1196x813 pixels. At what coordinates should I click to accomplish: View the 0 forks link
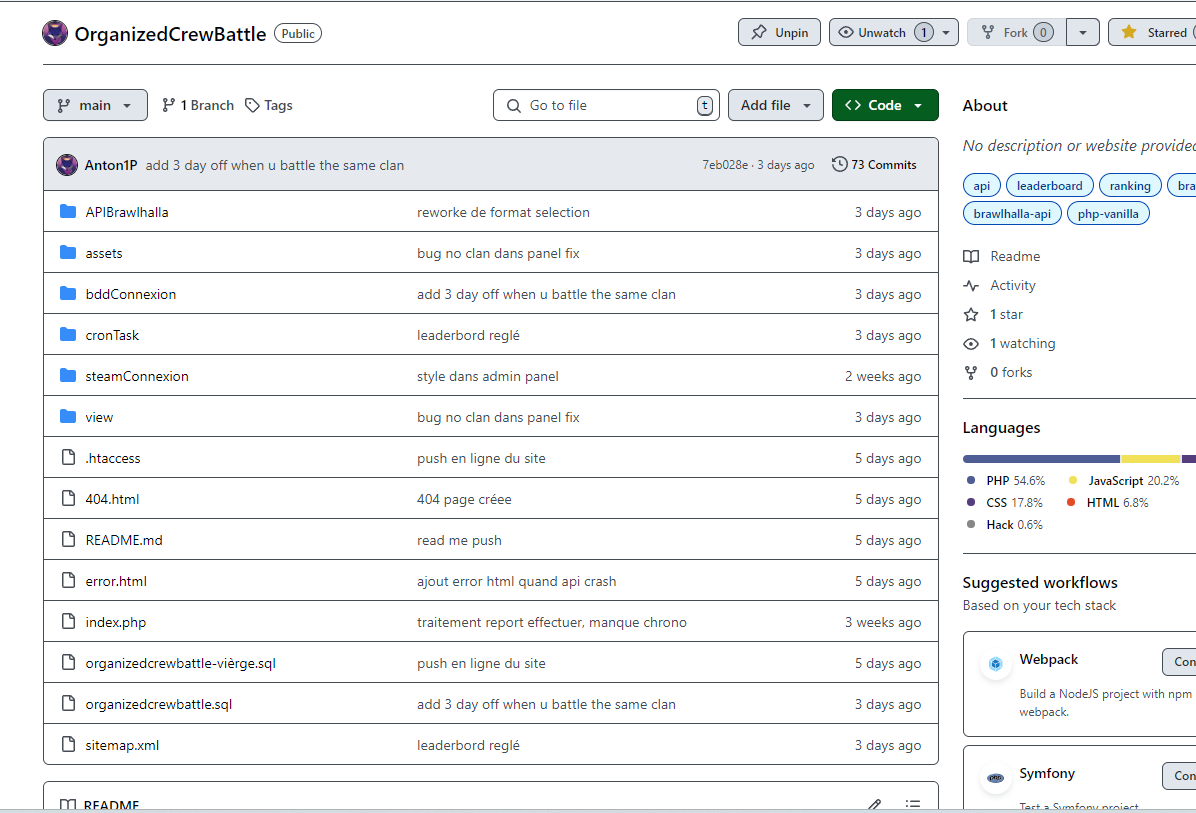coord(998,372)
